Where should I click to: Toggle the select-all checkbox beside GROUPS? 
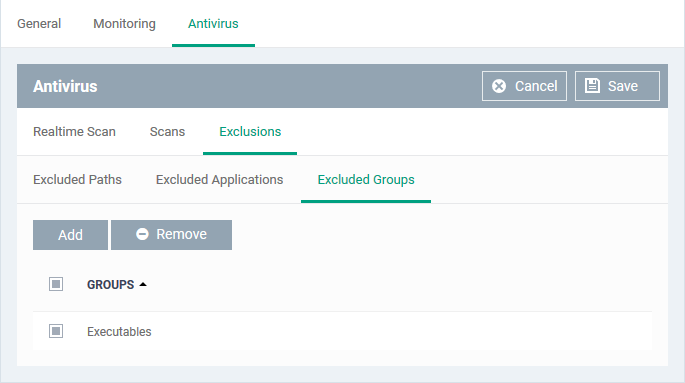pos(56,284)
